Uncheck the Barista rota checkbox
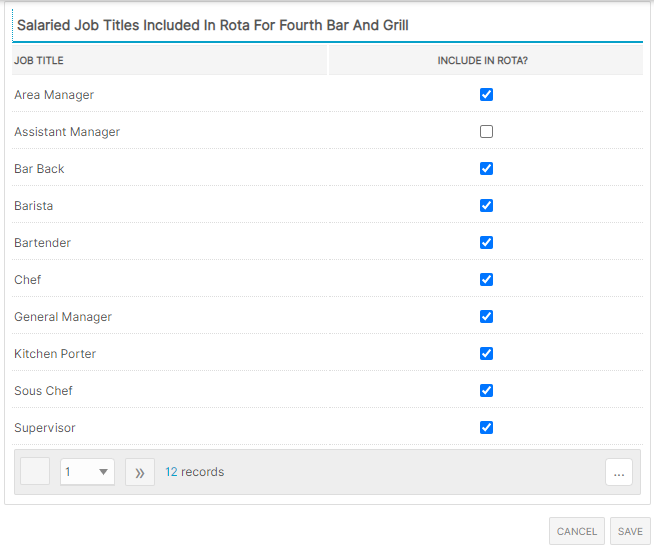The width and height of the screenshot is (654, 550). [486, 206]
